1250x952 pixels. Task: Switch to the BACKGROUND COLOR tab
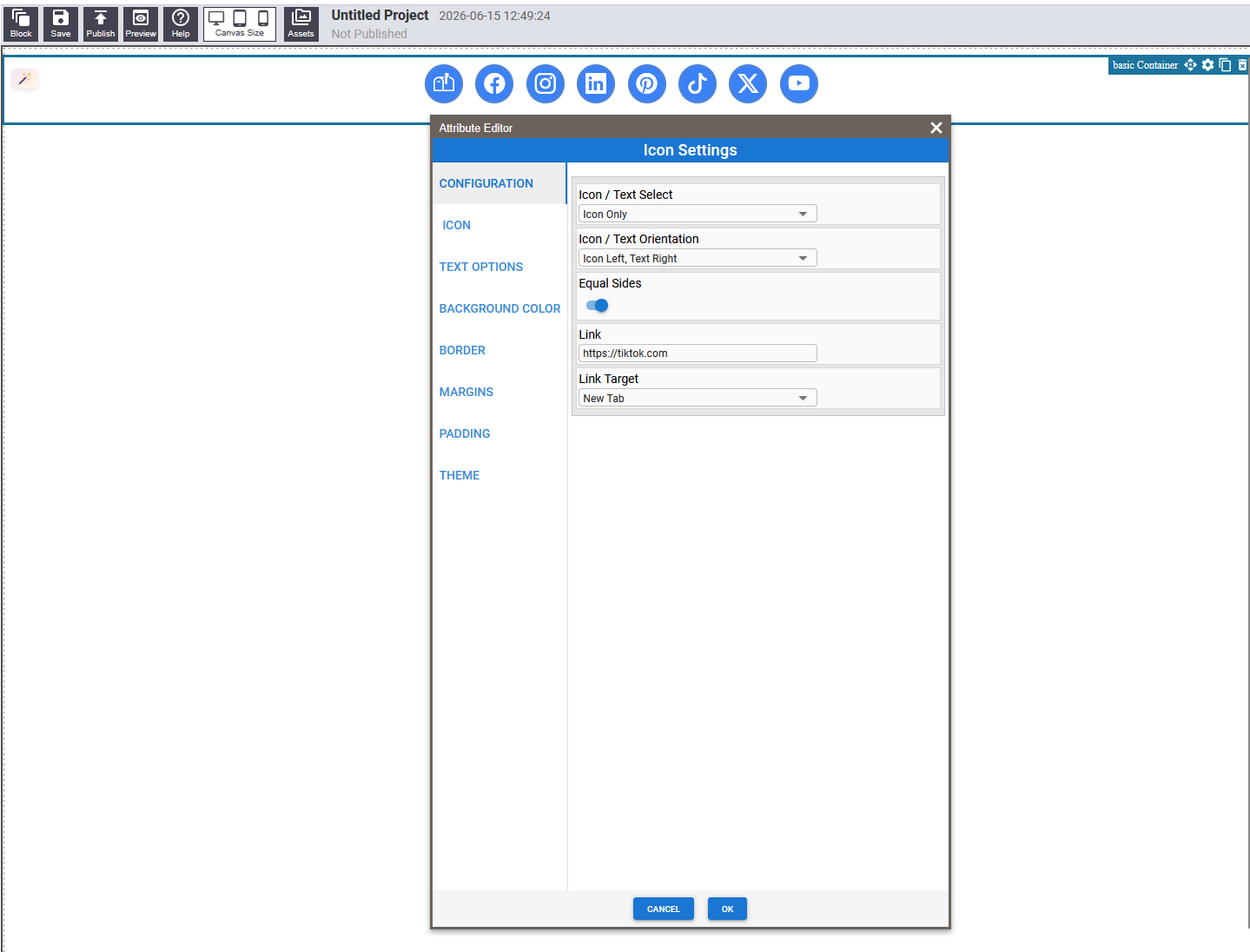coord(499,308)
